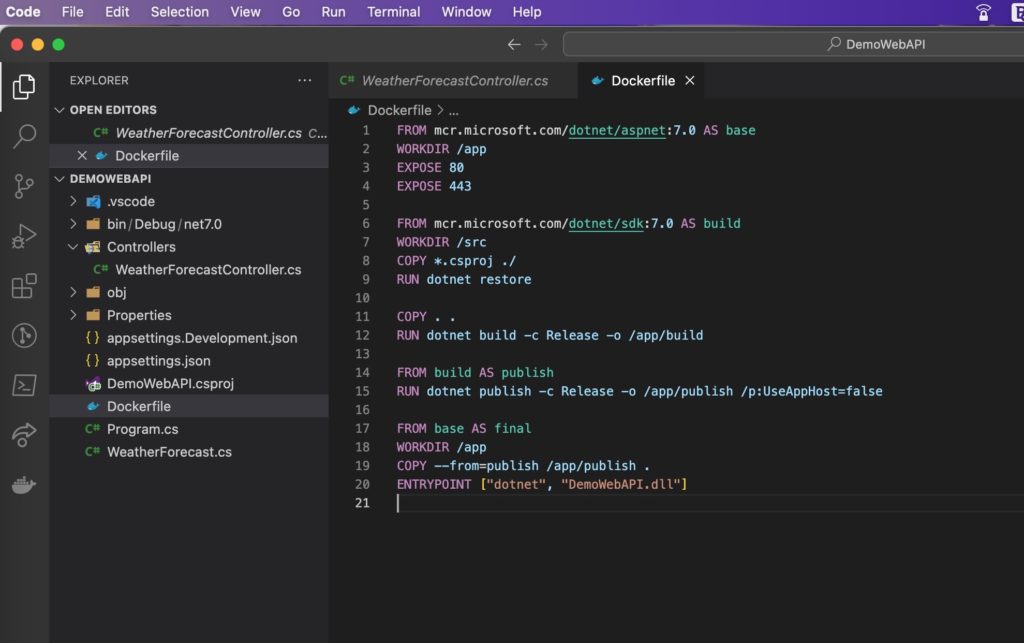Screen dimensions: 1024x643
Task: Go back with the left arrow
Action: tap(514, 44)
